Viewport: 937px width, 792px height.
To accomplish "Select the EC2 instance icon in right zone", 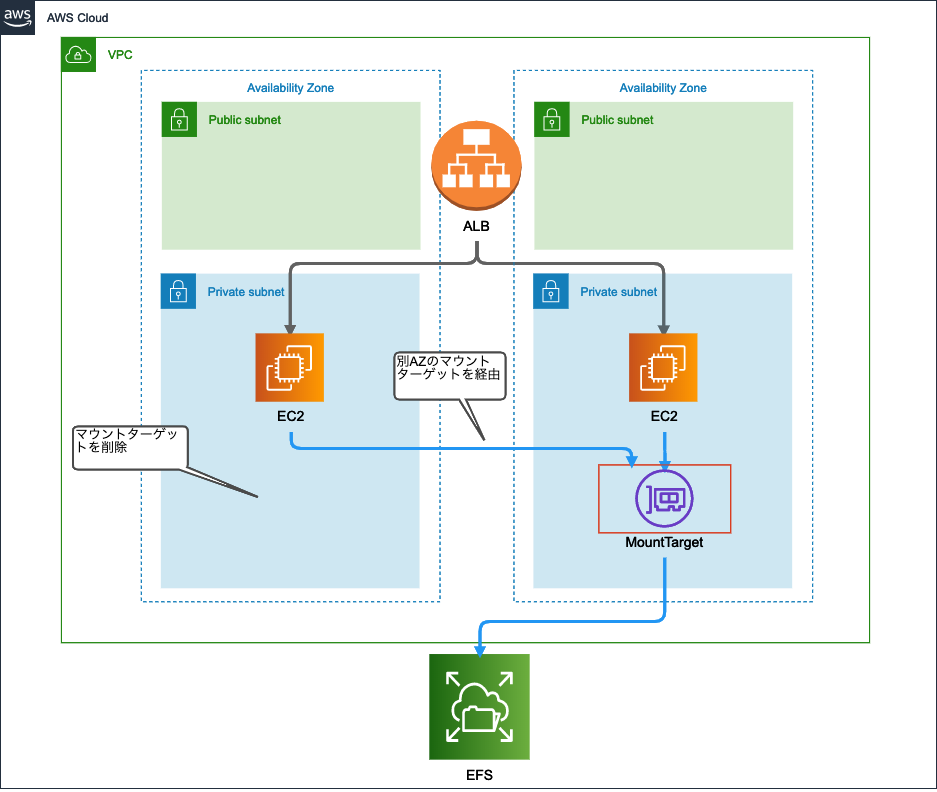I will 663,368.
